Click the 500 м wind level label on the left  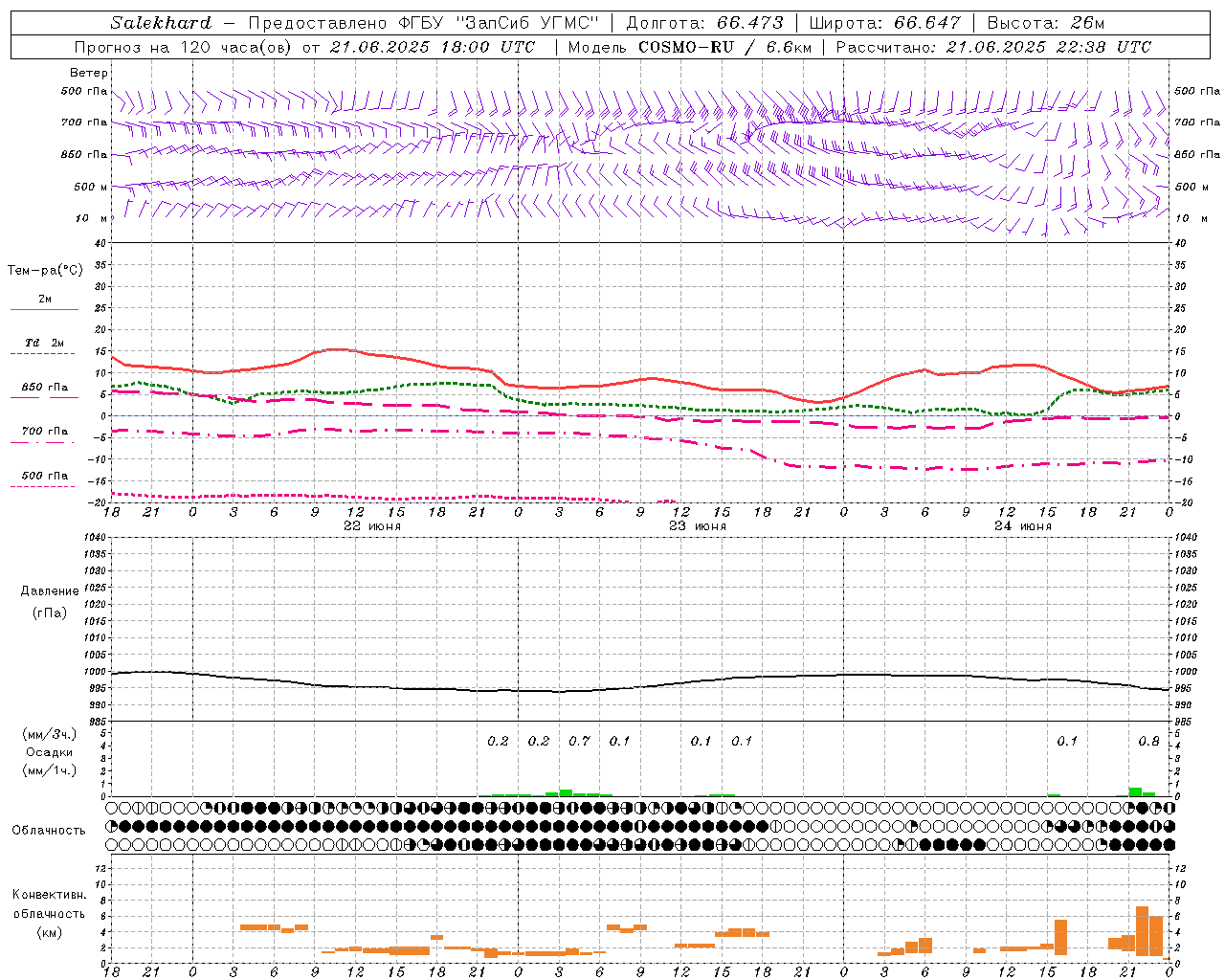[x=91, y=188]
